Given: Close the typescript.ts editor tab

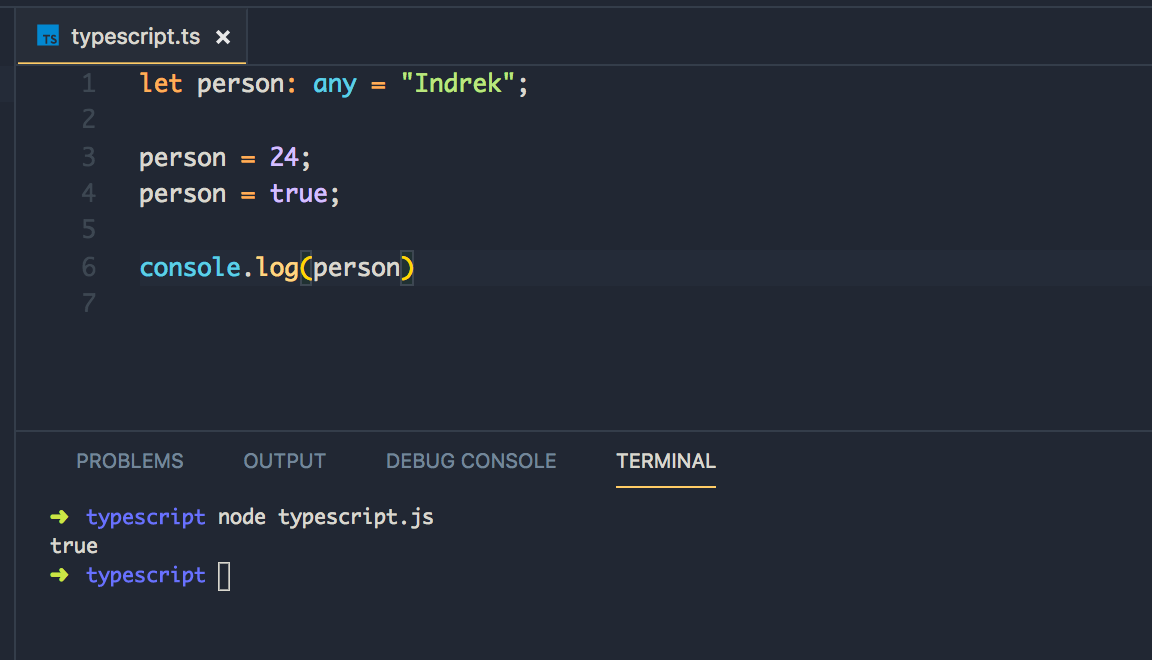Looking at the screenshot, I should [223, 37].
